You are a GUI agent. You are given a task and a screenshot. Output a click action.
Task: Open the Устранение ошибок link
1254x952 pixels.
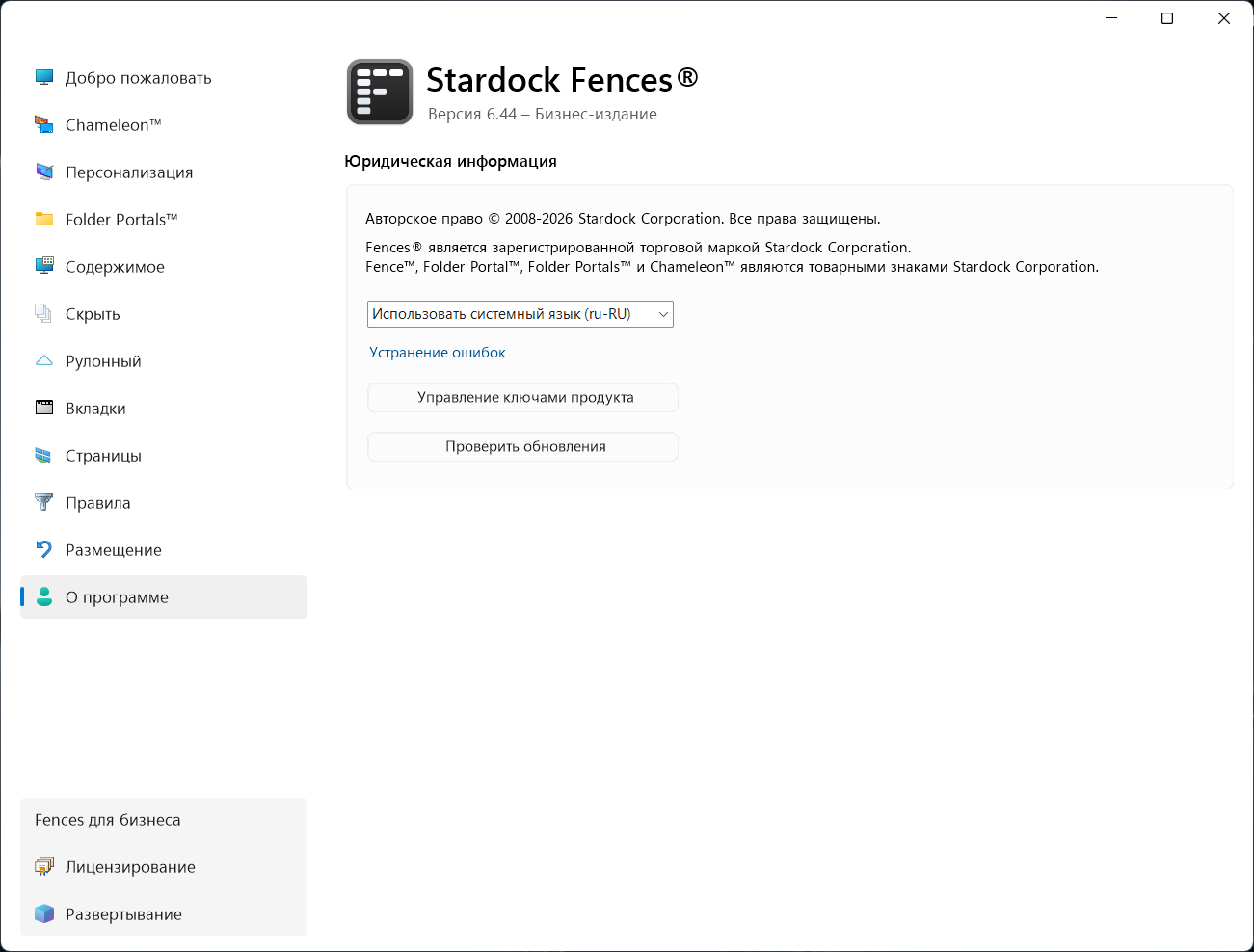(438, 353)
